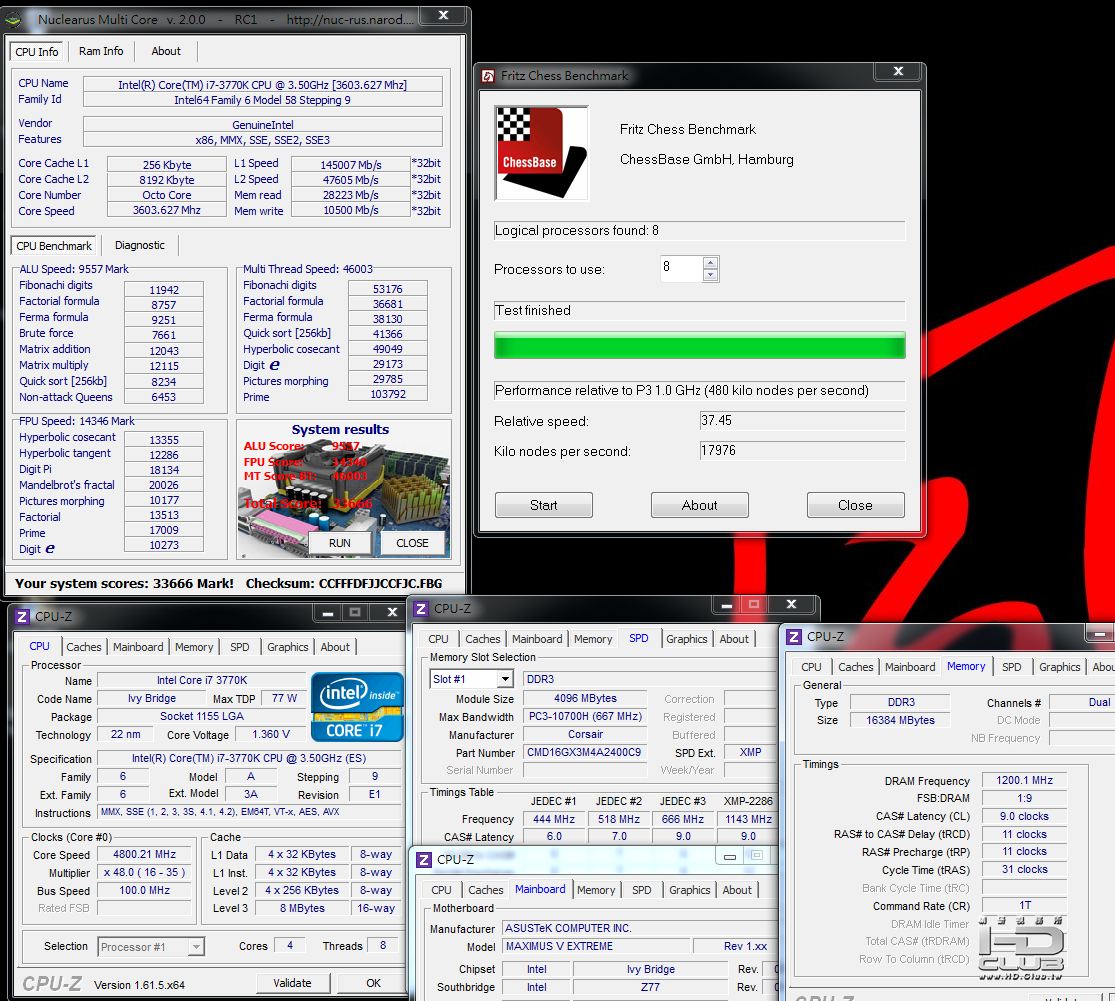Open Graphics tab in left CPU-Z window
Screen dimensions: 1115x1001
(x=288, y=647)
